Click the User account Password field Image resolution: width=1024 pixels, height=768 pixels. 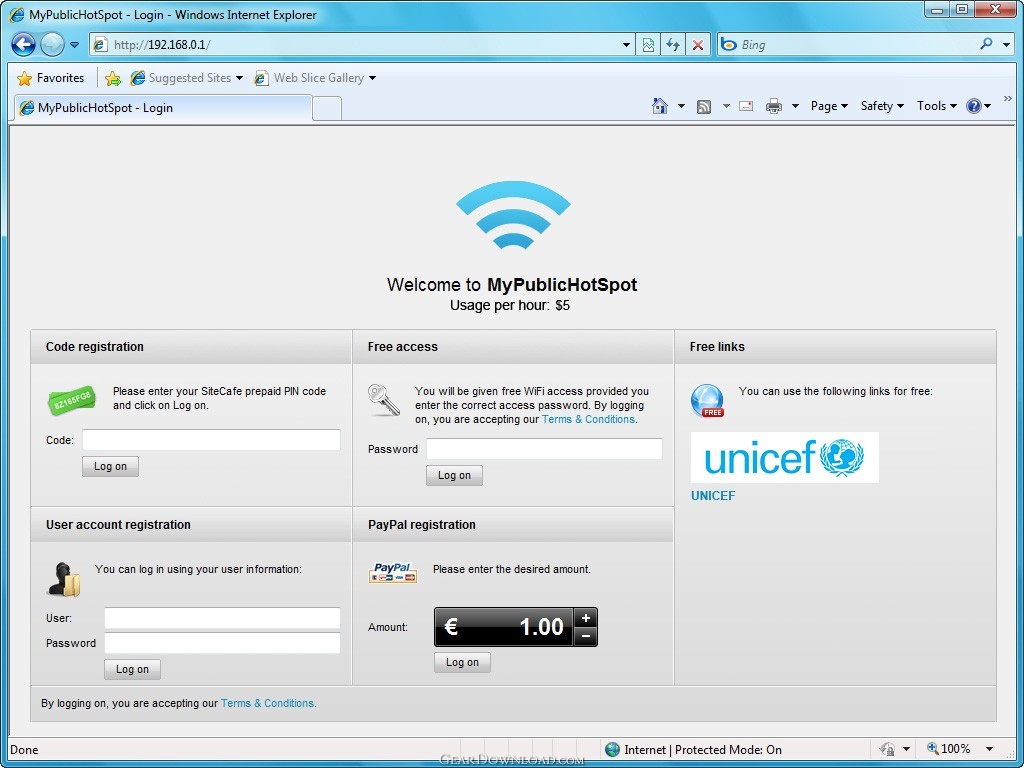click(222, 643)
